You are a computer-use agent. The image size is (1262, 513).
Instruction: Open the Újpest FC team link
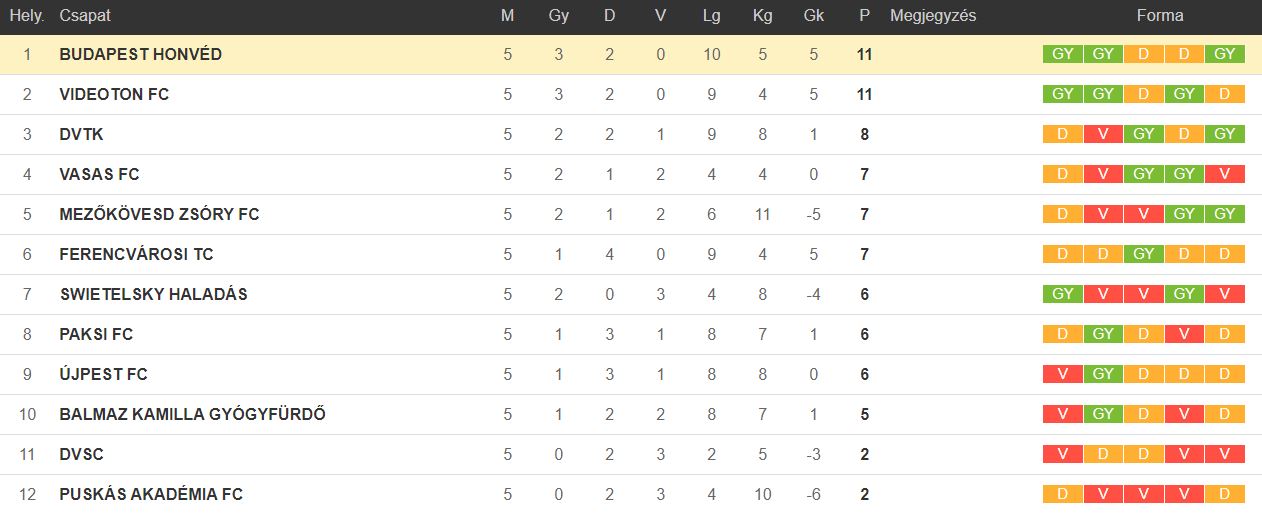103,374
